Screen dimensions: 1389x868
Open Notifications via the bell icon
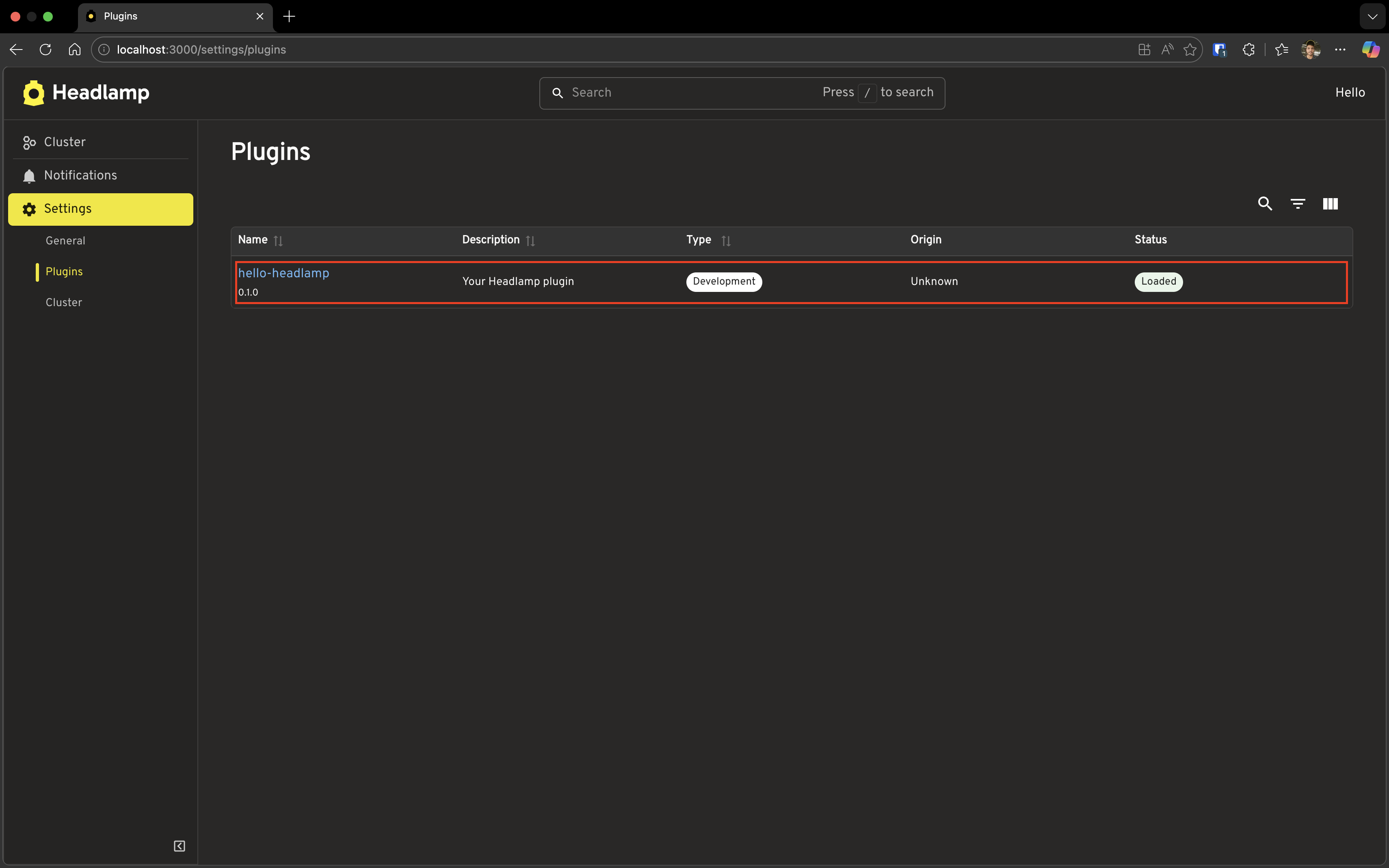(x=29, y=176)
